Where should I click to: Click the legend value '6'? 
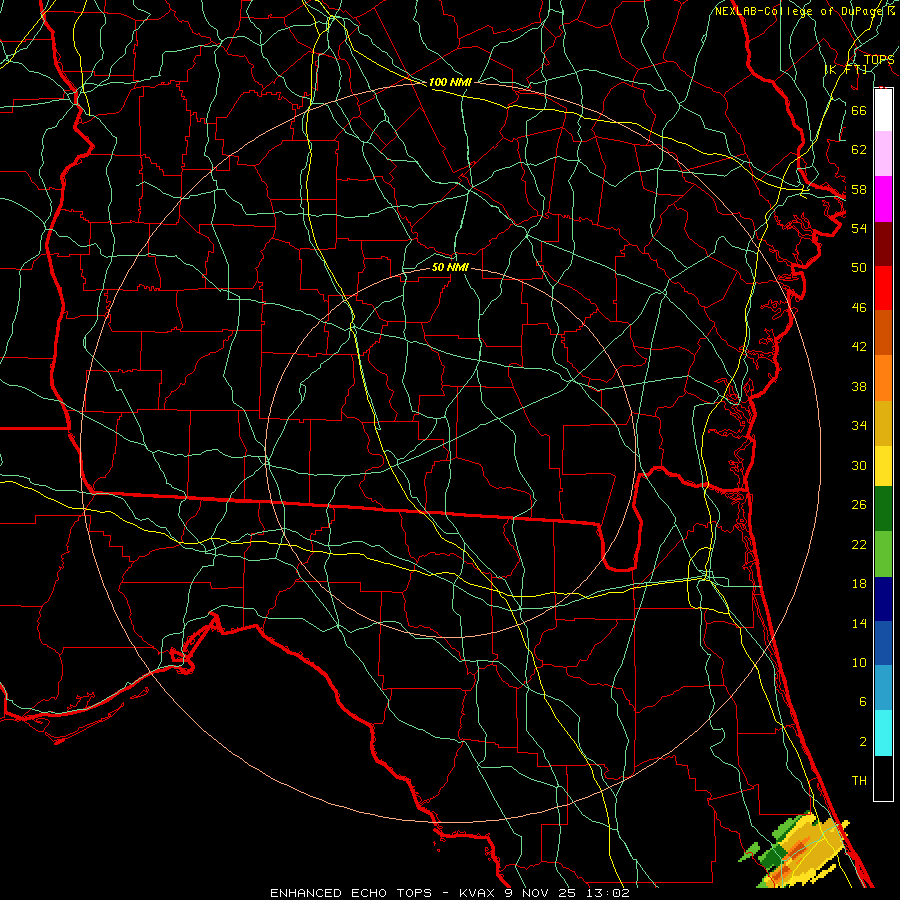(x=862, y=702)
